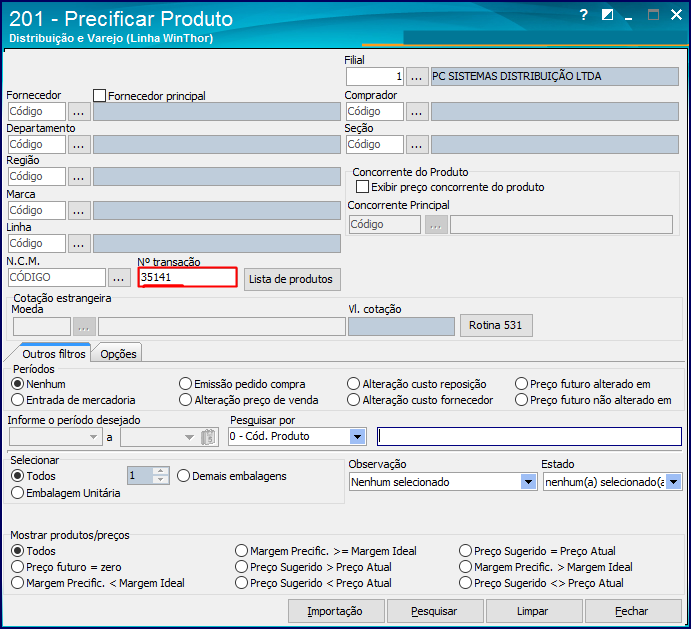The width and height of the screenshot is (691, 629).
Task: Open Departamento lookup ellipsis button
Action: 79,145
